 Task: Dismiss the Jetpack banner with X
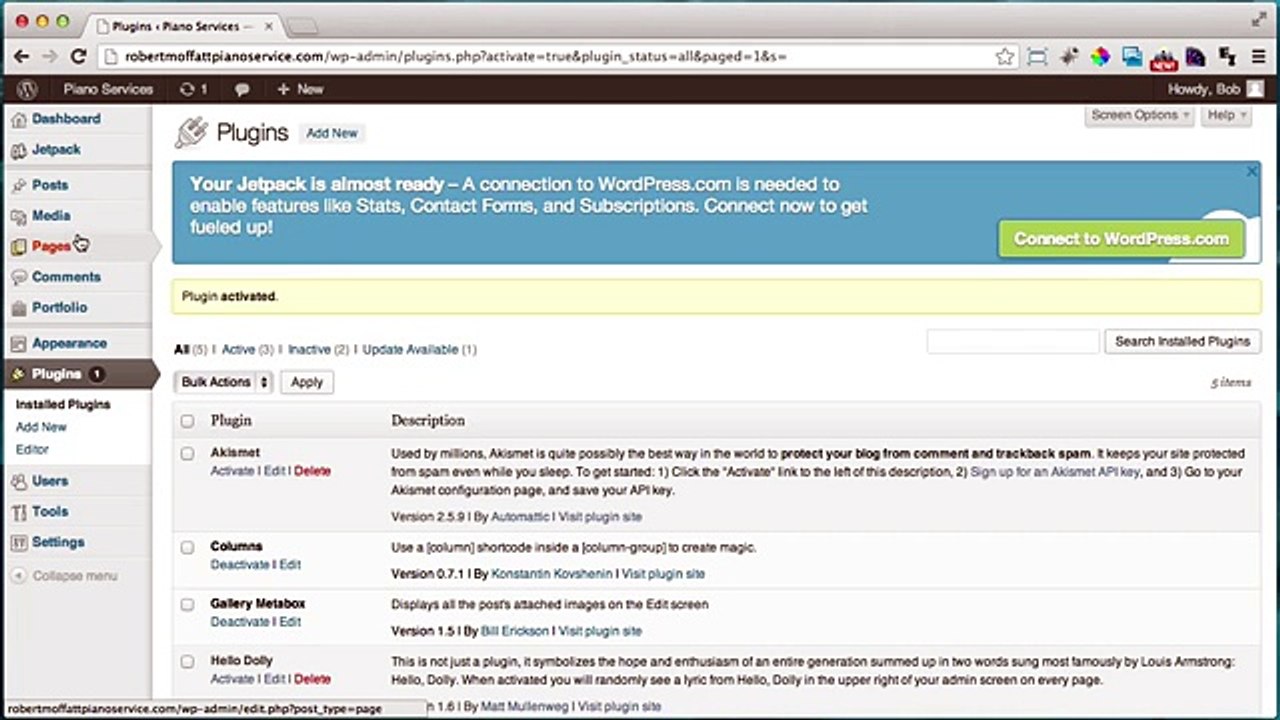point(1251,172)
